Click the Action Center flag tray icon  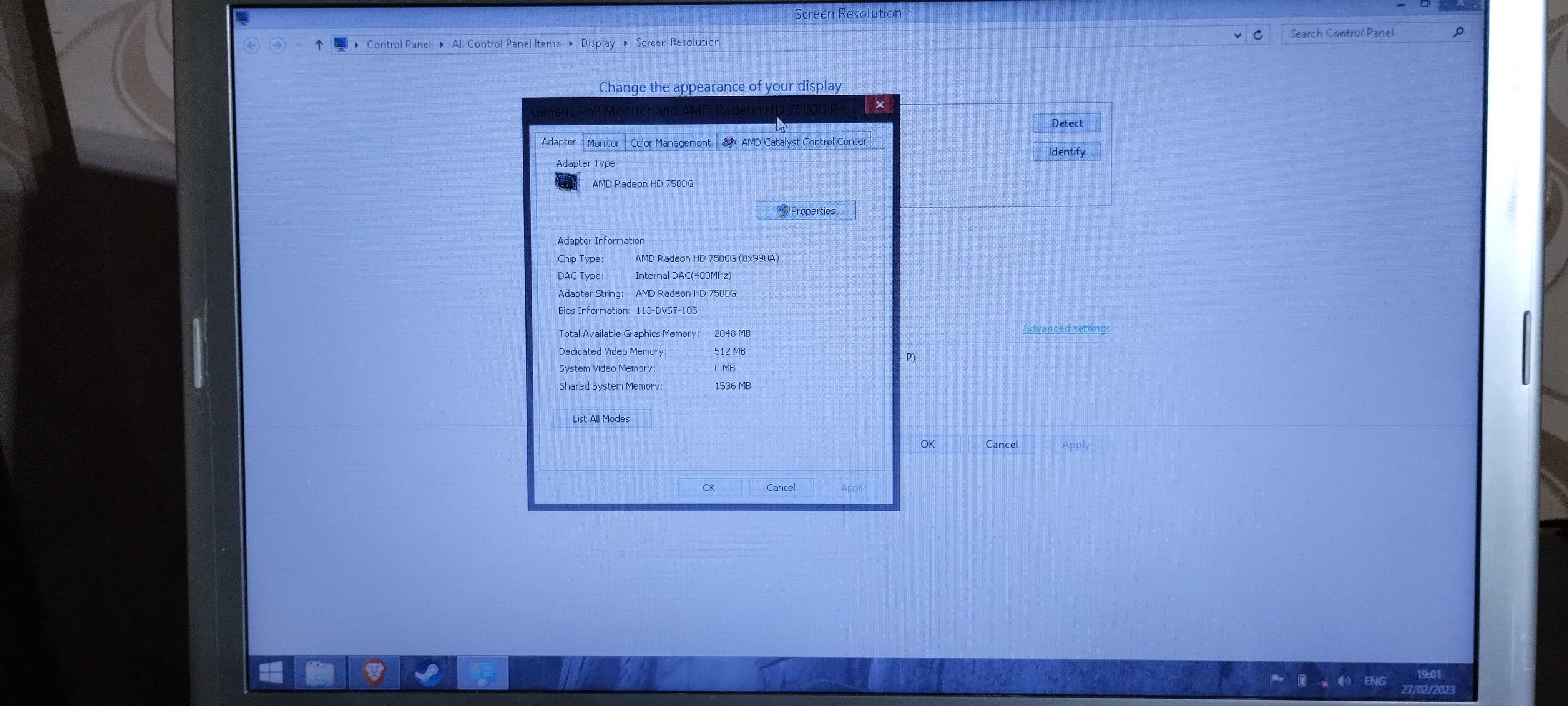[1276, 679]
